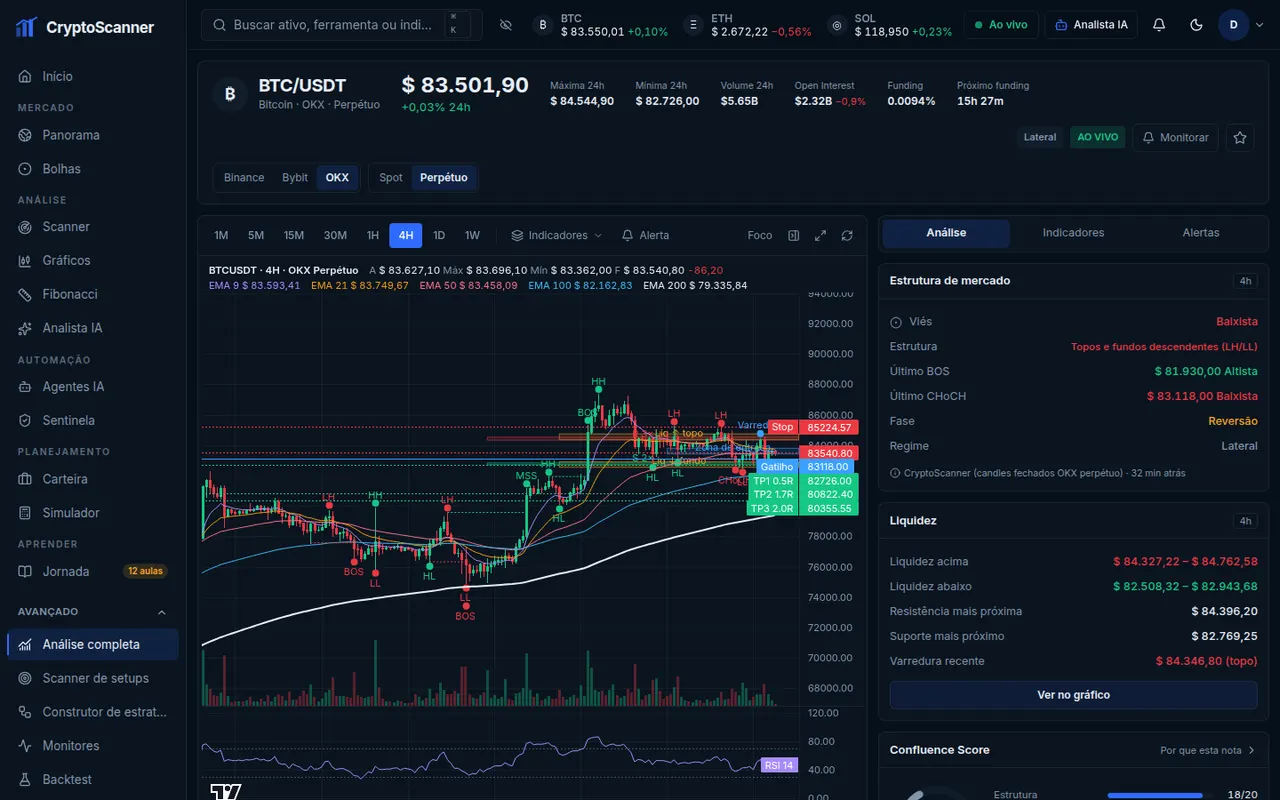Viewport: 1280px width, 800px height.
Task: Select the 1H timeframe
Action: (372, 235)
